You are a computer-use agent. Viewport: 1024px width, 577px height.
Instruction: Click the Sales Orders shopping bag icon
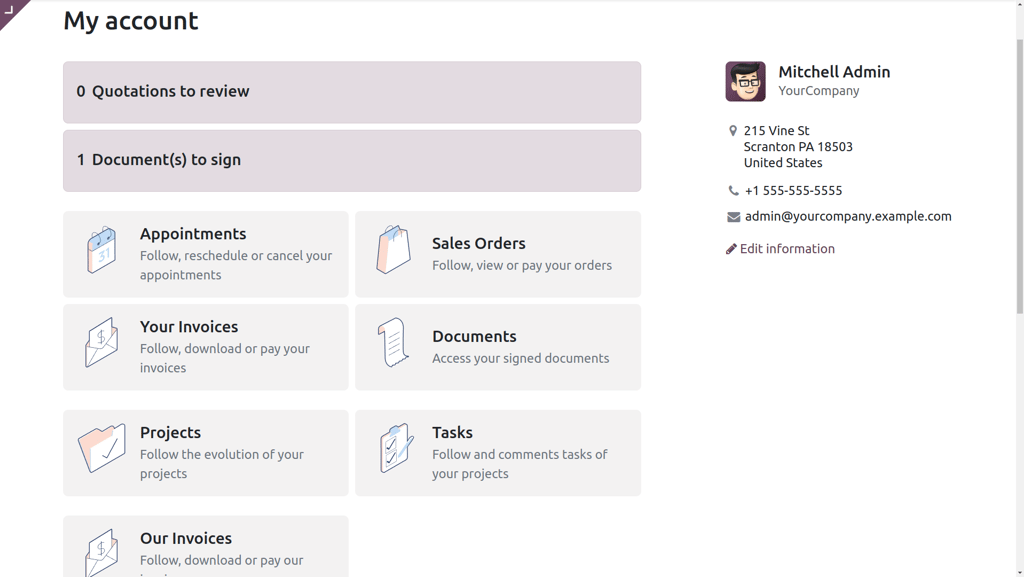393,250
